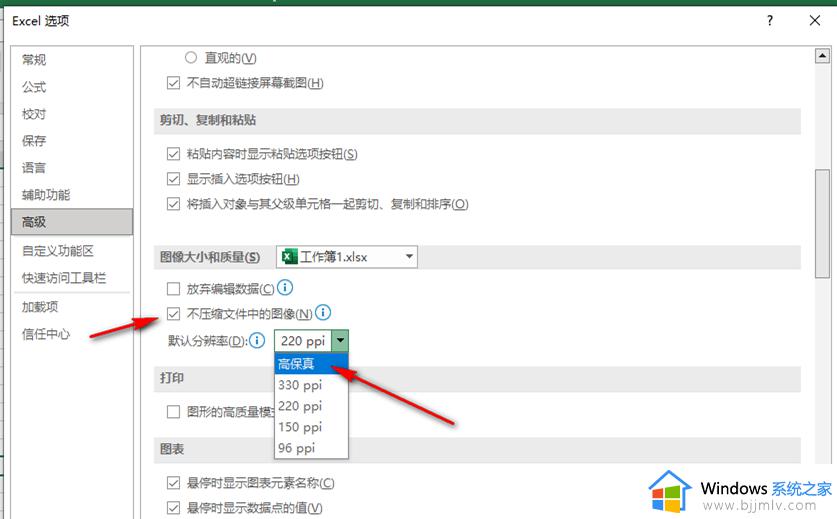Enable 放弃编辑数据 checkbox

click(x=173, y=289)
